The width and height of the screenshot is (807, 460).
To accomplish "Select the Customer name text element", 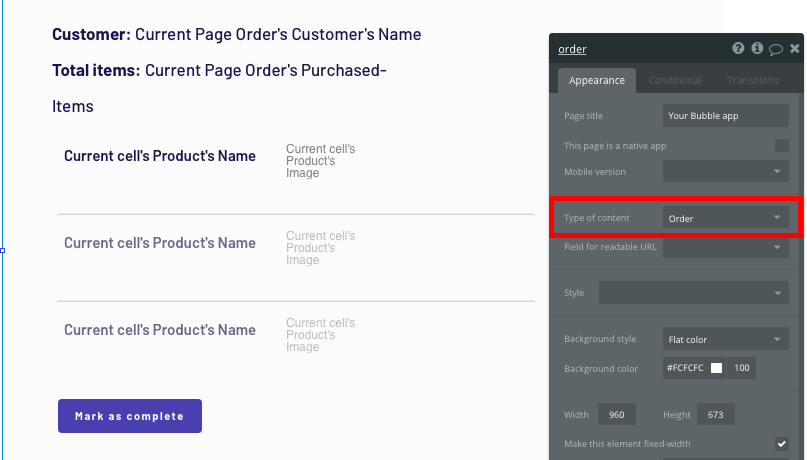I will click(x=237, y=34).
